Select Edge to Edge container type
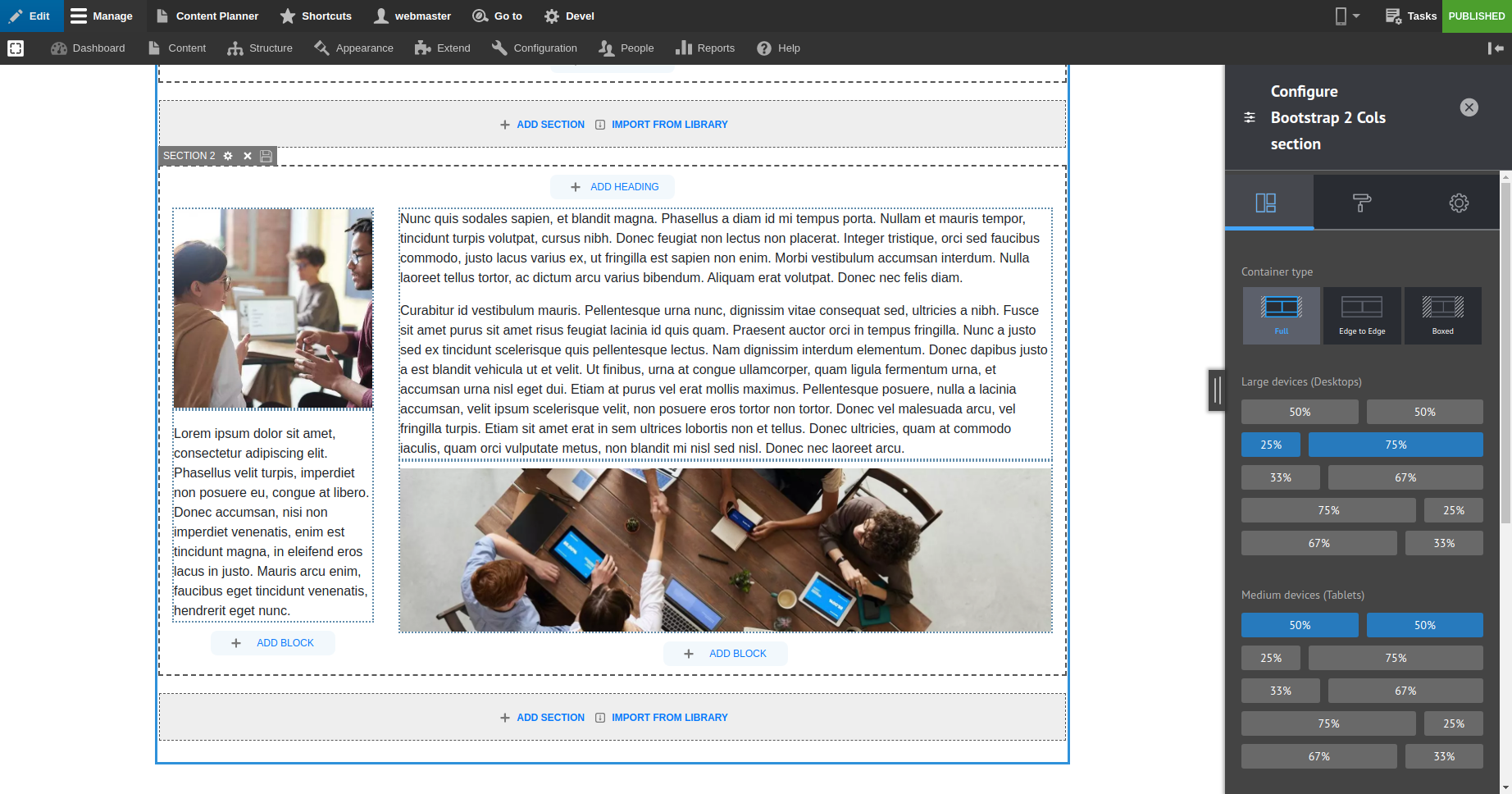Image resolution: width=1512 pixels, height=794 pixels. (1361, 316)
